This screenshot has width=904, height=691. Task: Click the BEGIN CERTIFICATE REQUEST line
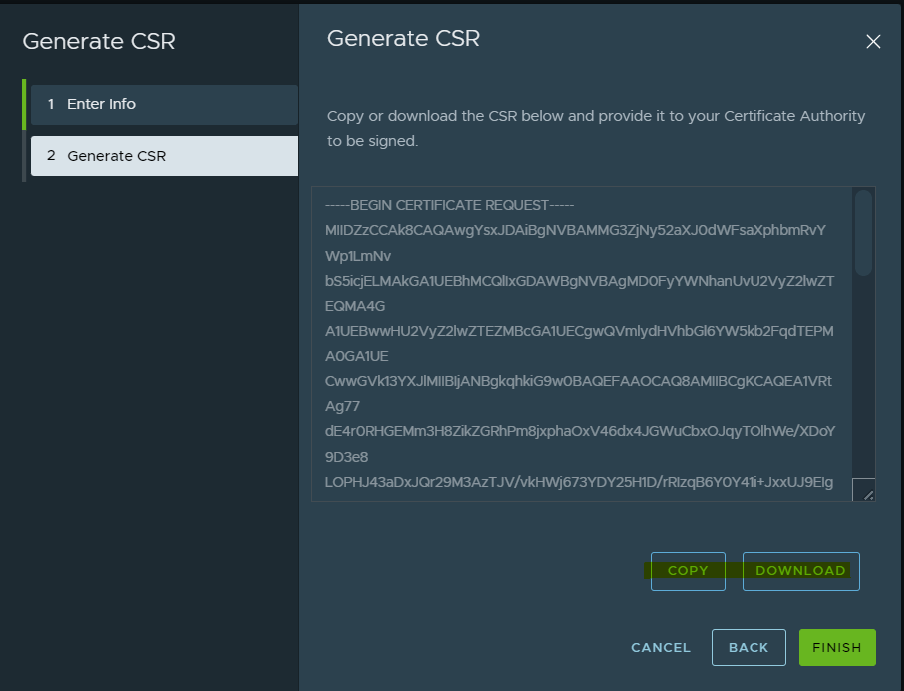click(450, 205)
